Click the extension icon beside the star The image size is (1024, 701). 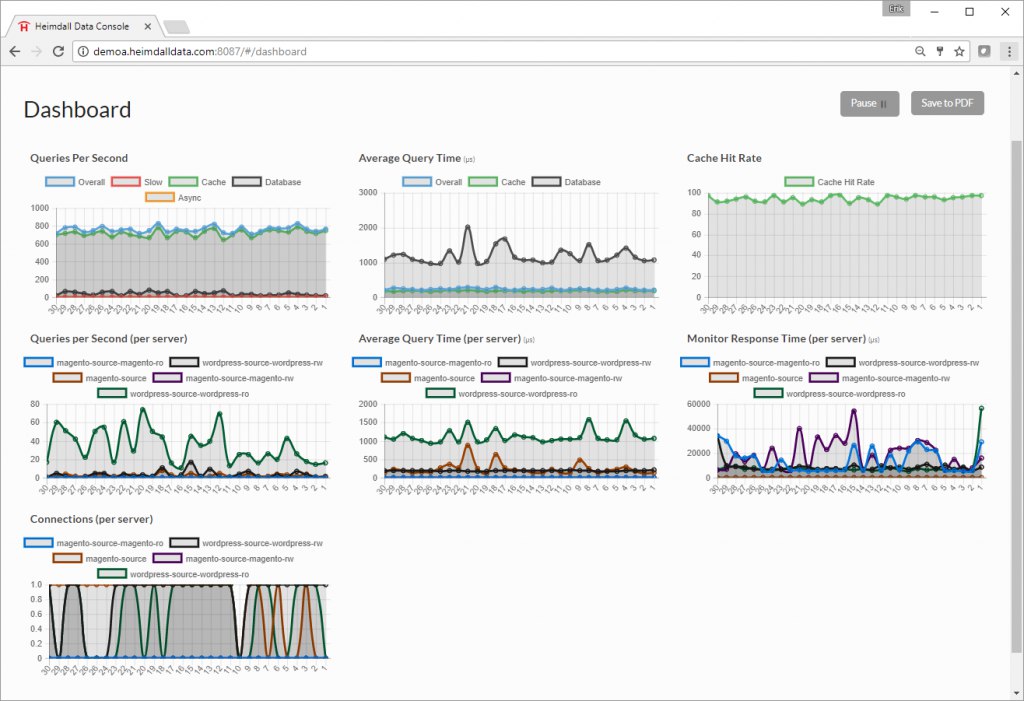tap(984, 51)
